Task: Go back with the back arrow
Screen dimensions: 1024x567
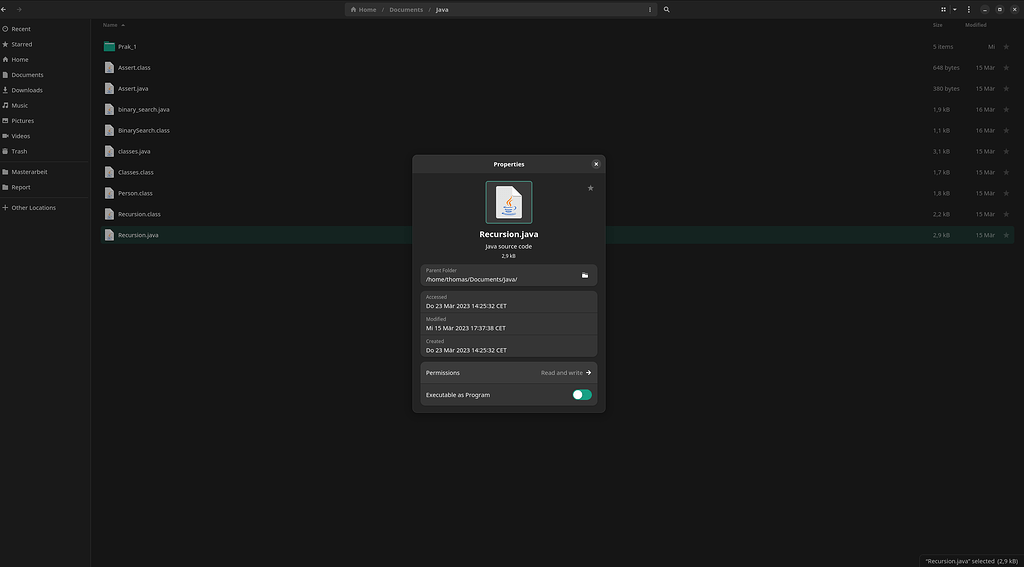Action: coord(4,9)
